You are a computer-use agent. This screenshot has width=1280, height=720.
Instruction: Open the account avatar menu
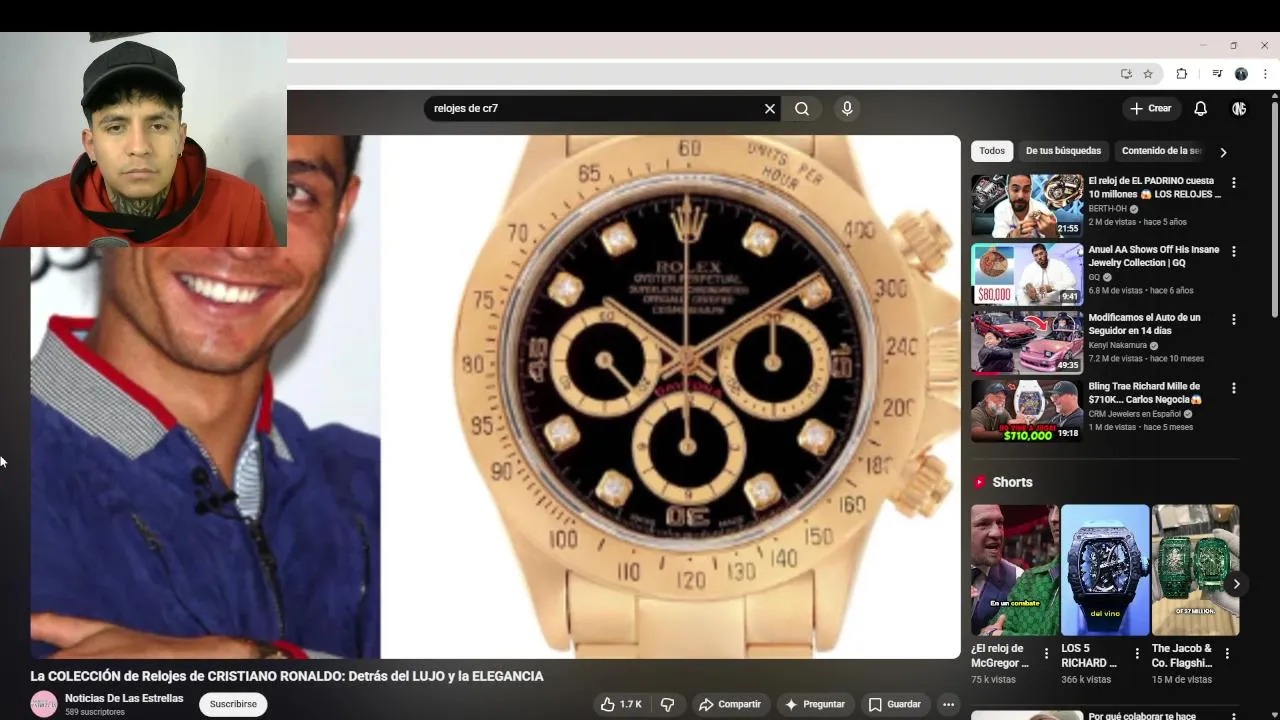[x=1239, y=109]
